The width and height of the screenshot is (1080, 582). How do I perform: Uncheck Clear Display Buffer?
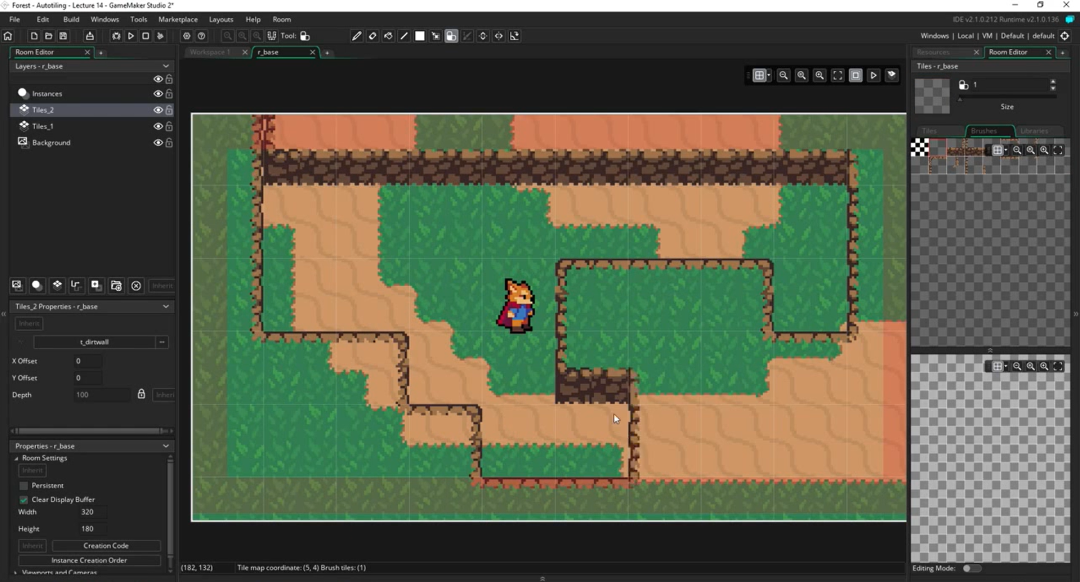click(23, 499)
